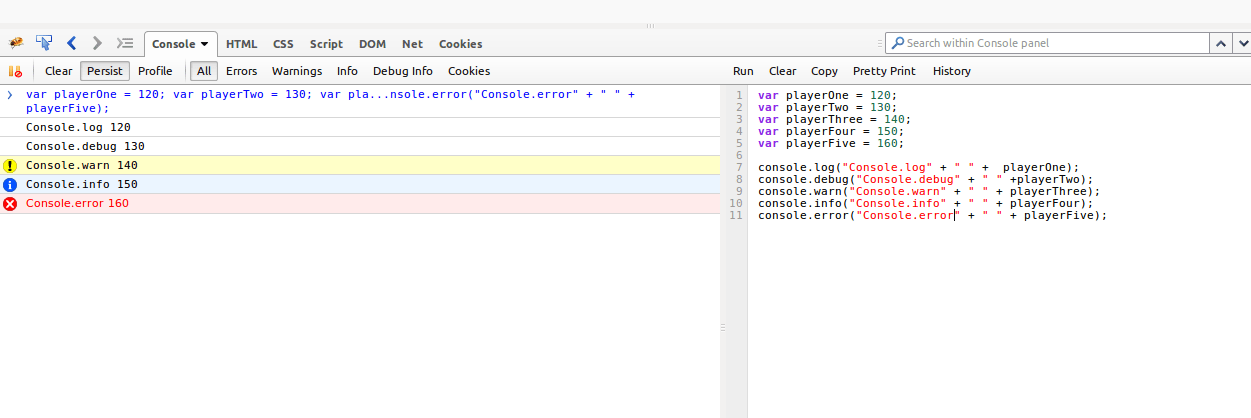Viewport: 1251px width, 418px height.
Task: Run the command editor script
Action: [743, 71]
